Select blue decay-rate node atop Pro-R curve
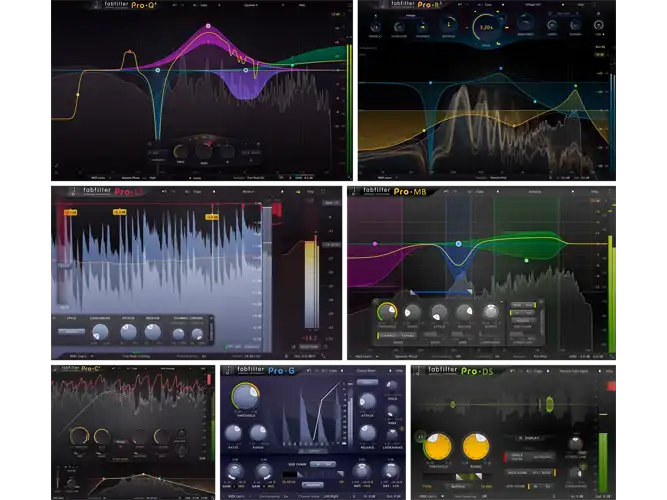 coord(501,68)
